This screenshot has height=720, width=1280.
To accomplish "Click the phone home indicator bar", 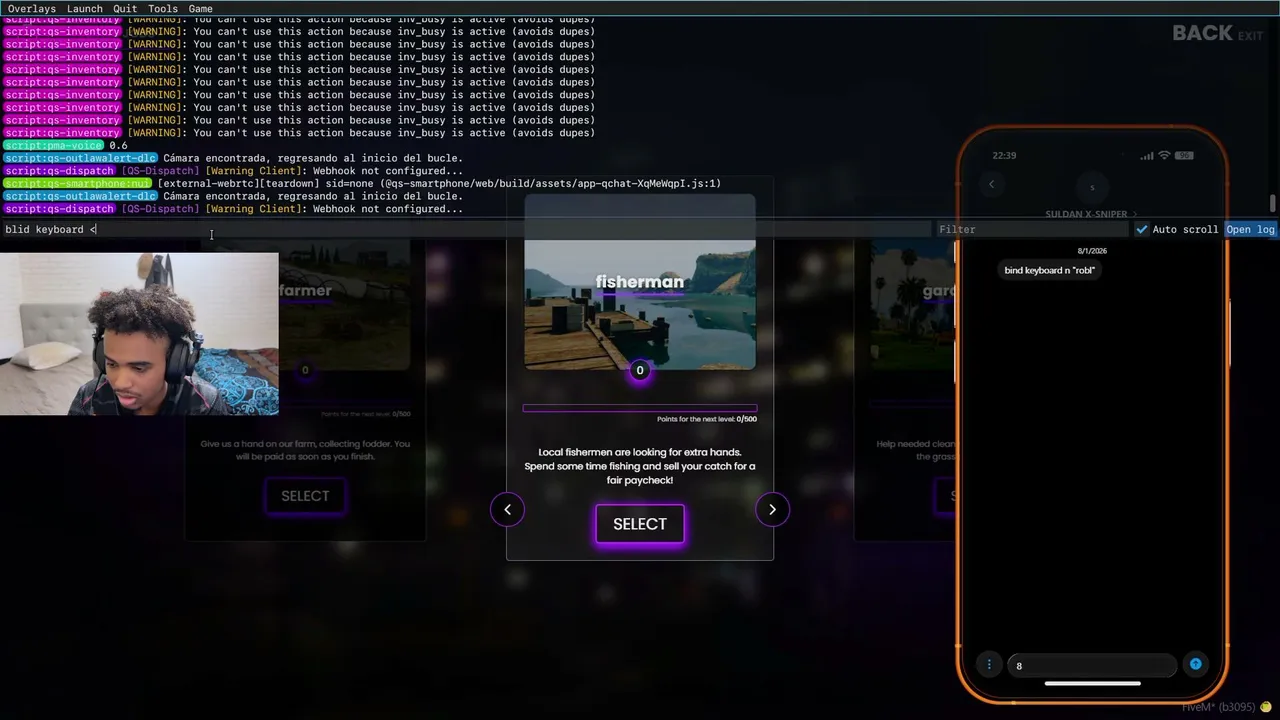I will (1092, 684).
